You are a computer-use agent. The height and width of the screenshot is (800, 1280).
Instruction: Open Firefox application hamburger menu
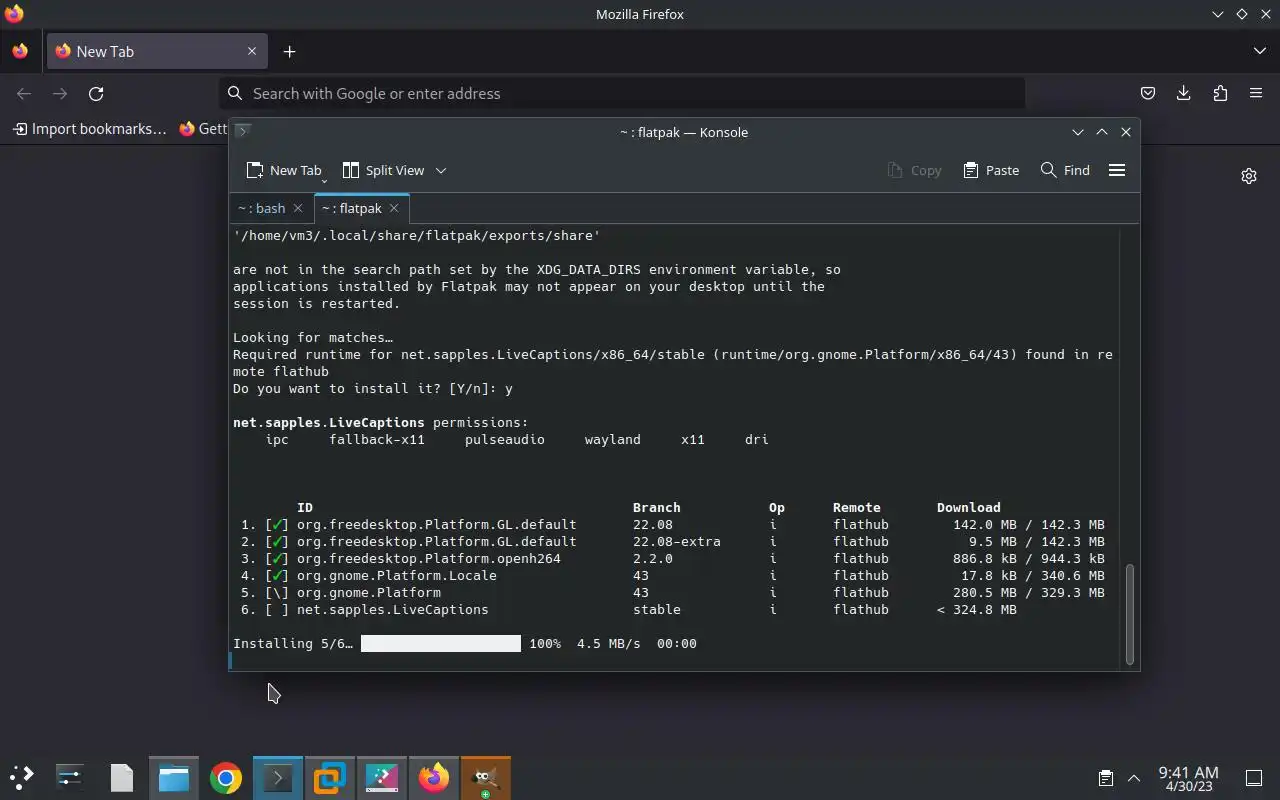pyautogui.click(x=1256, y=93)
